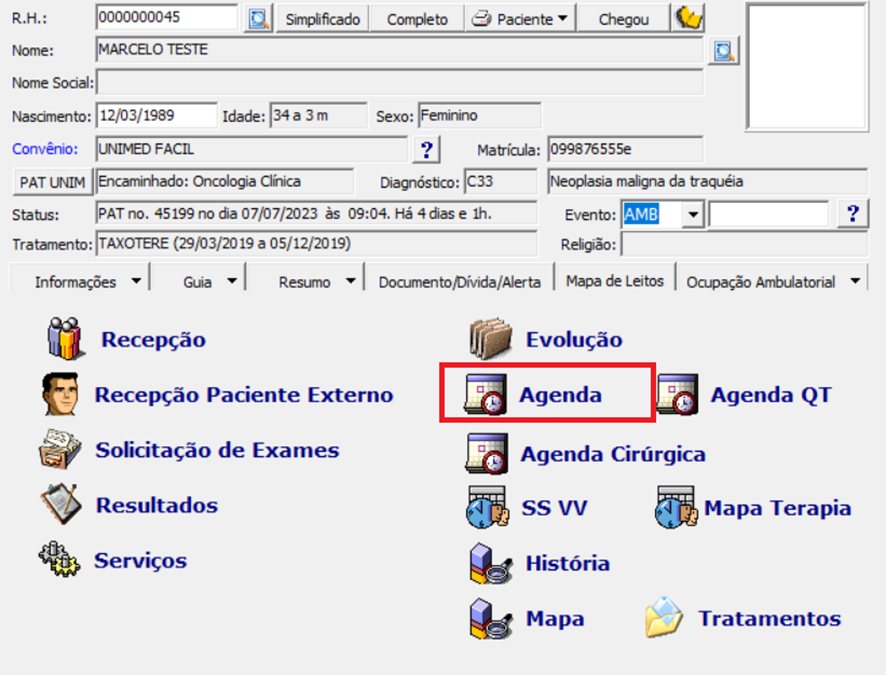Click the Recepção text link

[x=153, y=339]
